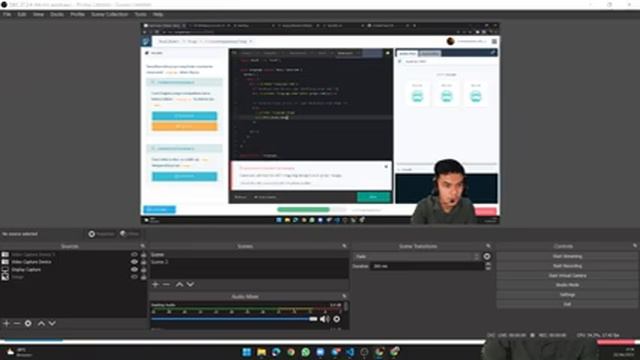
Task: Hide the Display Capture source
Action: pyautogui.click(x=134, y=270)
